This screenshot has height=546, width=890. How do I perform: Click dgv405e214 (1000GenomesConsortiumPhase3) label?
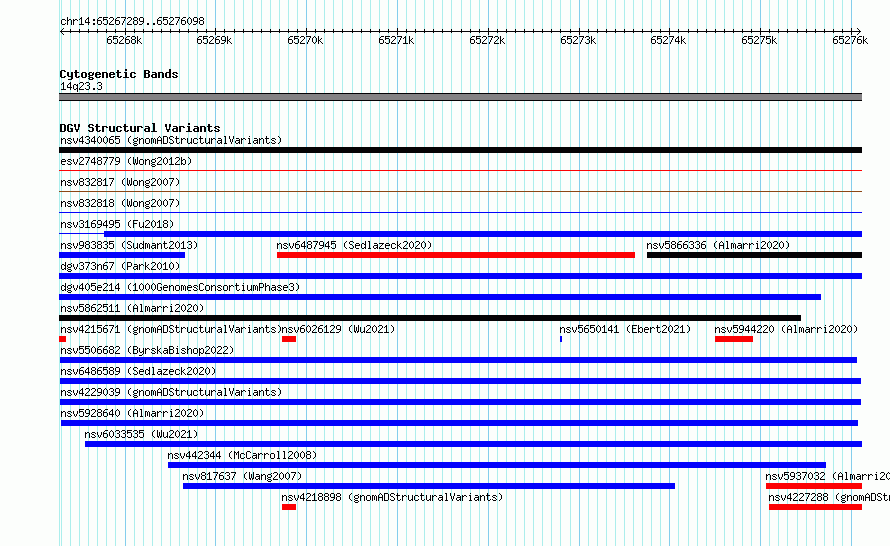(180, 287)
